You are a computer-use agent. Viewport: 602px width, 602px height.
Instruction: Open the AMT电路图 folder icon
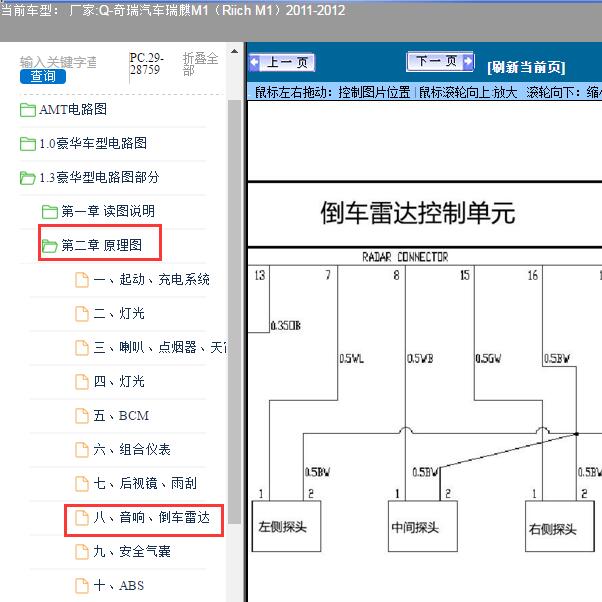(x=28, y=110)
